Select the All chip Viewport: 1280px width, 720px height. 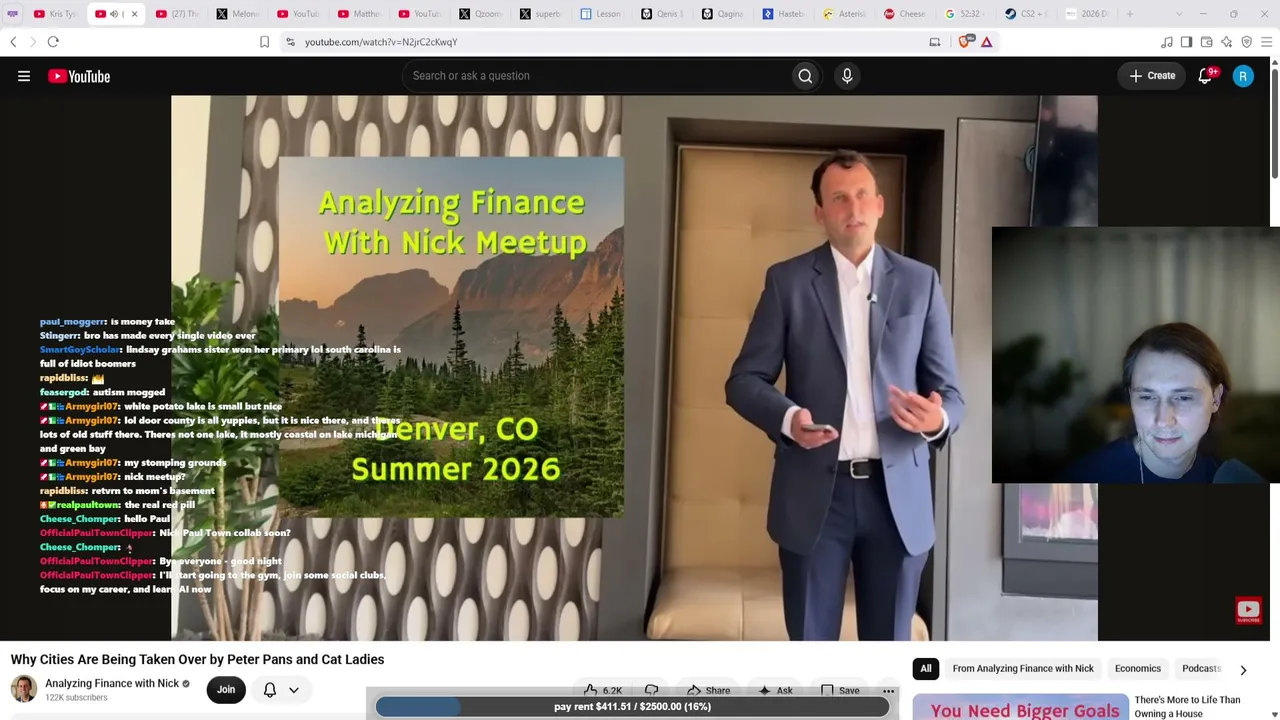(x=926, y=669)
